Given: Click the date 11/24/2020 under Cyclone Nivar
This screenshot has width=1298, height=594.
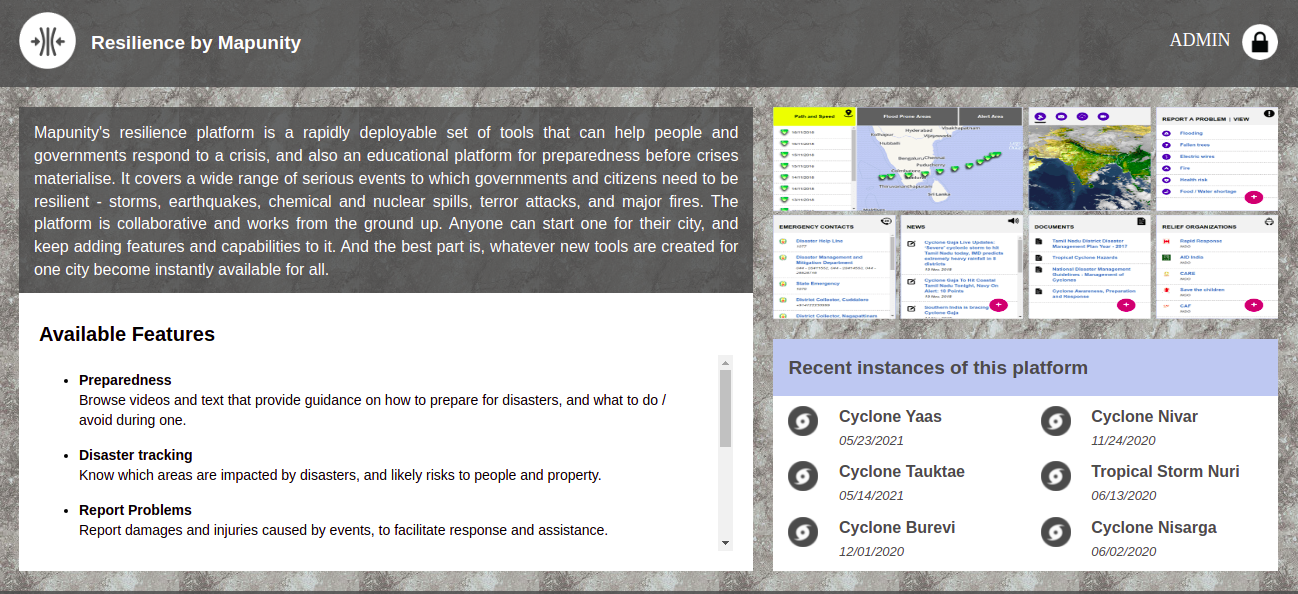Looking at the screenshot, I should tap(1123, 440).
